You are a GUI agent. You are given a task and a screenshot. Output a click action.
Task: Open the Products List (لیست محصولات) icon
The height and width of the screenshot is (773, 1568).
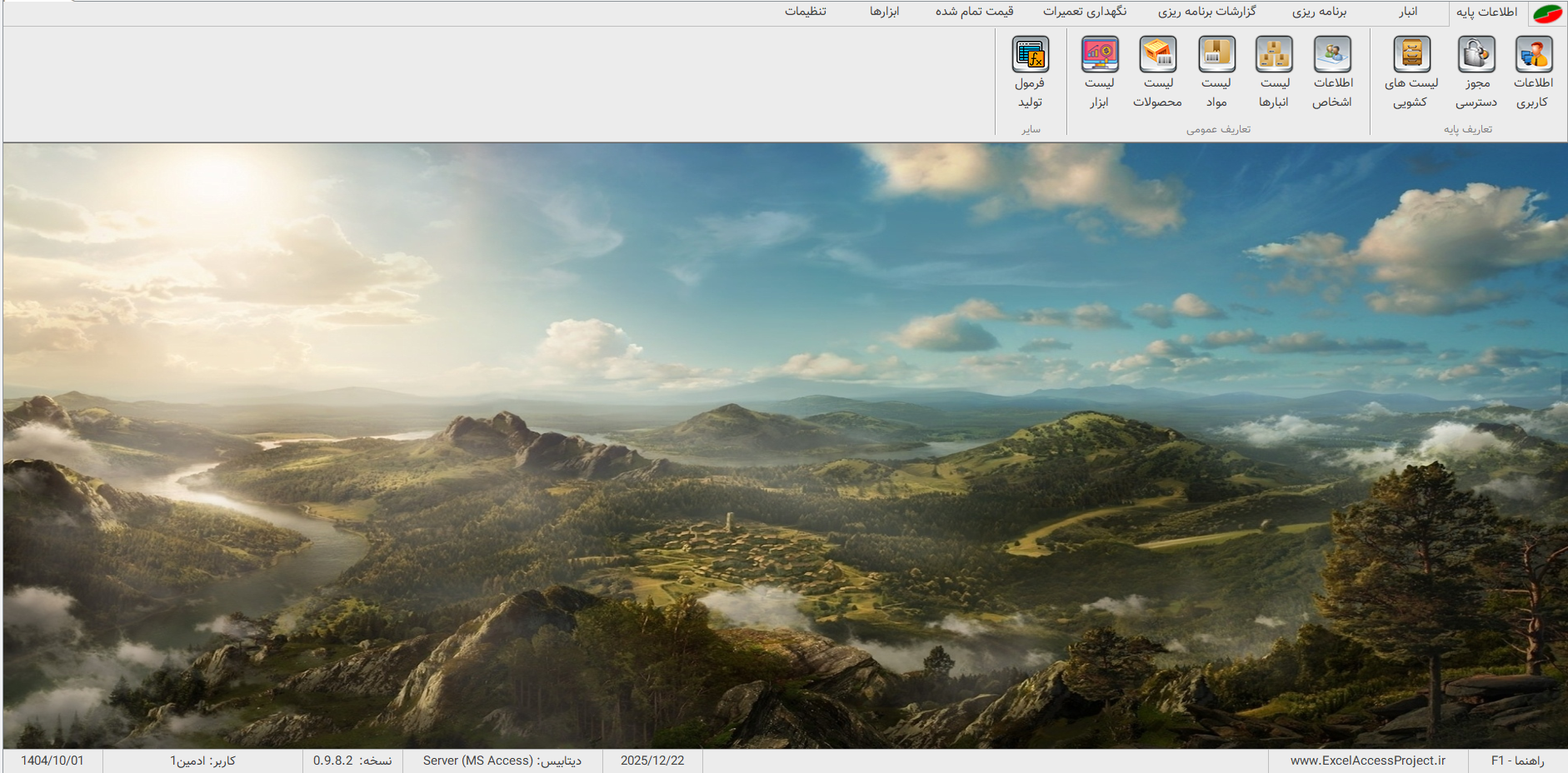tap(1157, 55)
